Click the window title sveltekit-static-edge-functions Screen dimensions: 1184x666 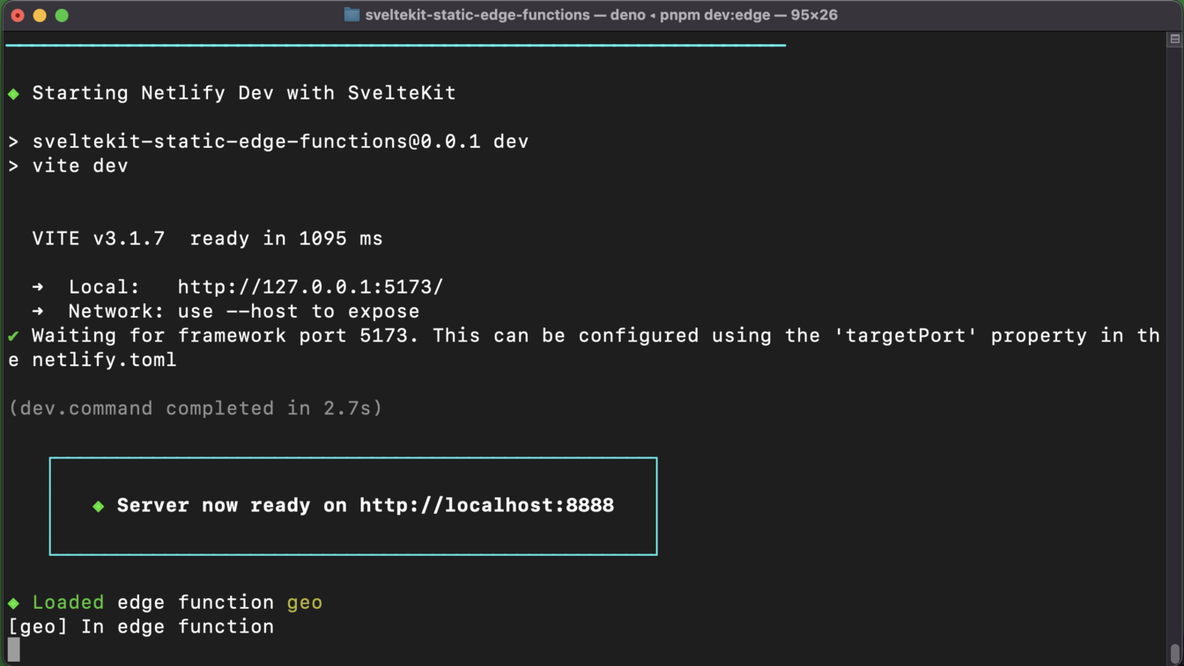[x=477, y=15]
